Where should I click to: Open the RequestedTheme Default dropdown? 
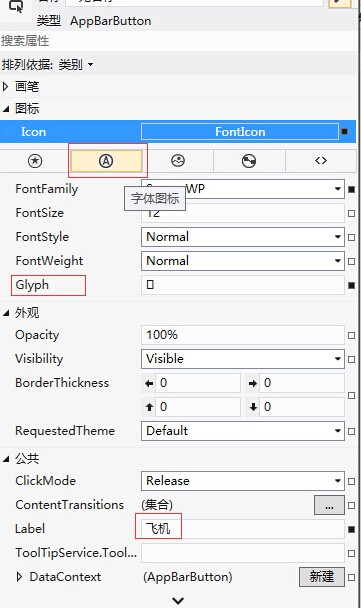243,431
